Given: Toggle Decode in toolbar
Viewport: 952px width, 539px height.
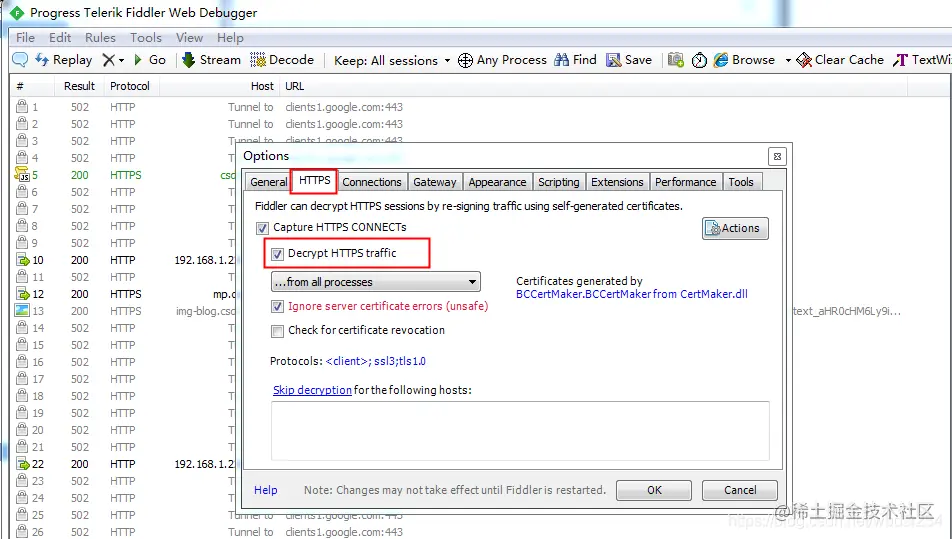Looking at the screenshot, I should click(282, 59).
